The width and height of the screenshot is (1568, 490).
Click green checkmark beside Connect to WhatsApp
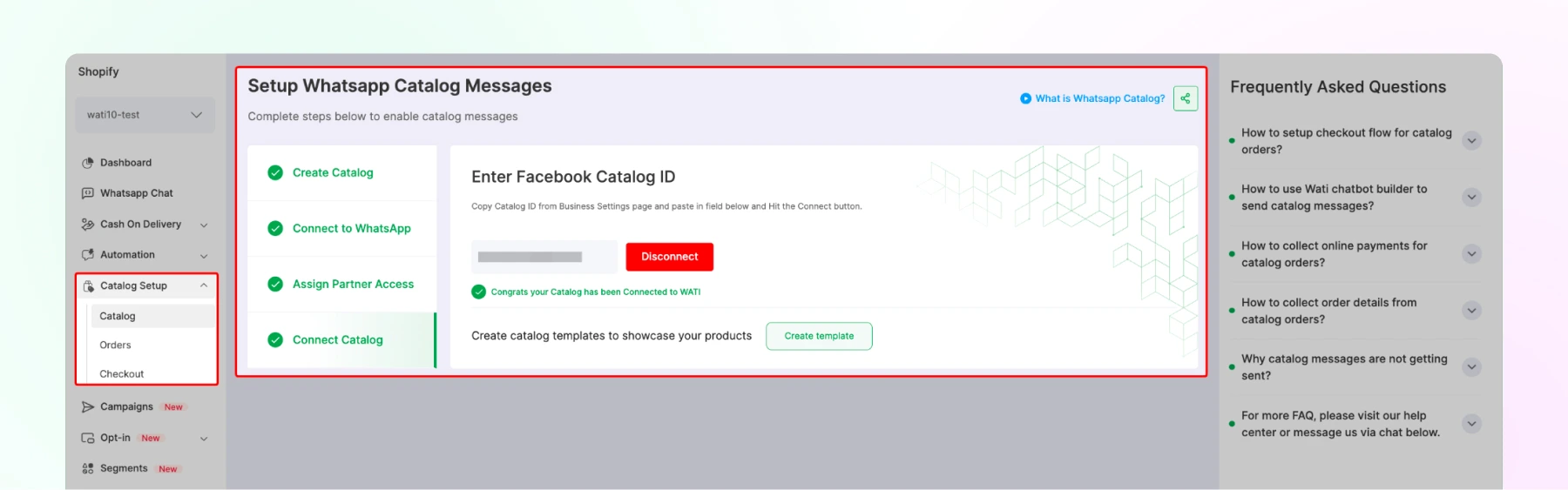tap(275, 229)
